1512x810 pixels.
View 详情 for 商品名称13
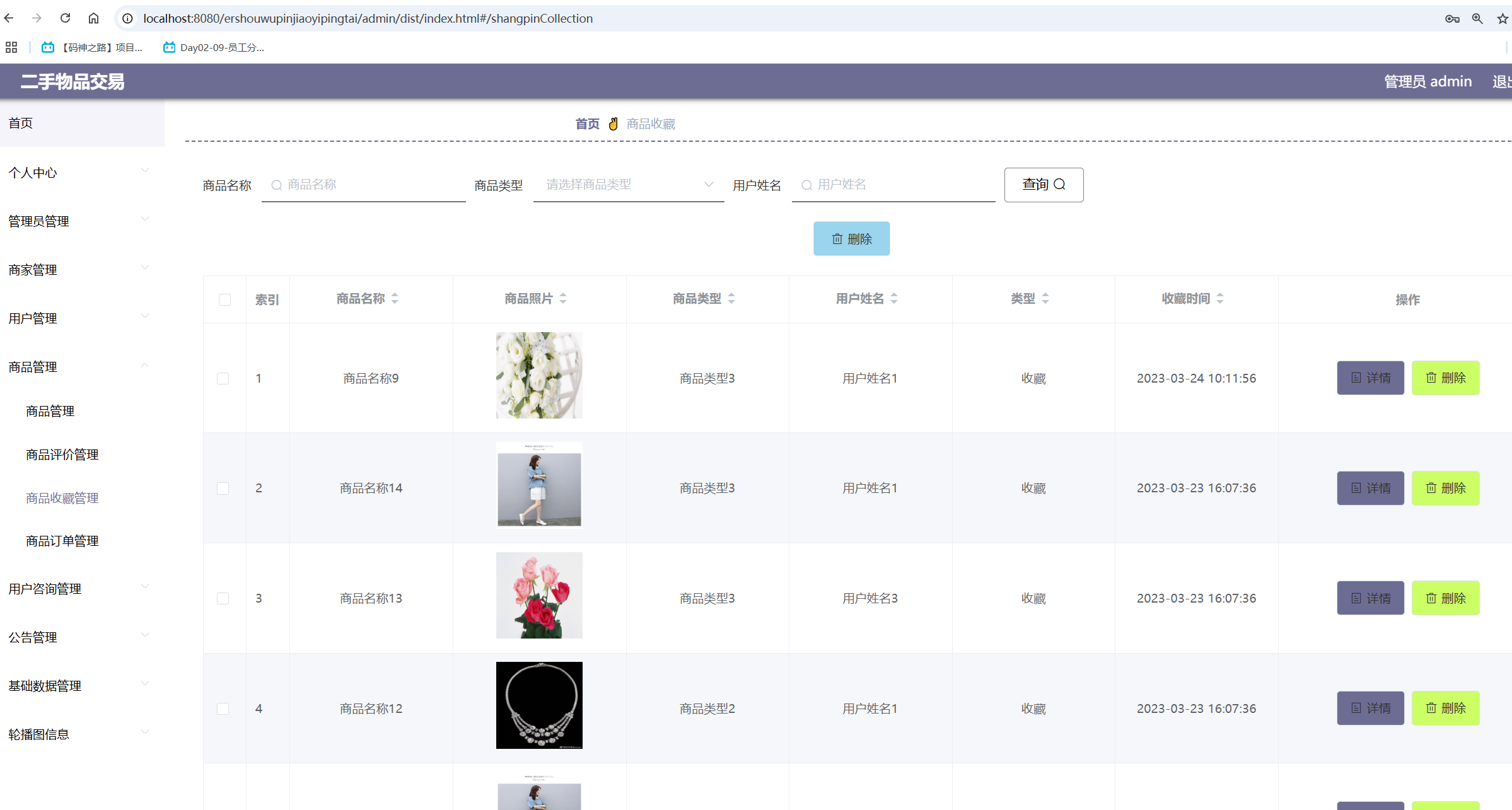pos(1370,598)
